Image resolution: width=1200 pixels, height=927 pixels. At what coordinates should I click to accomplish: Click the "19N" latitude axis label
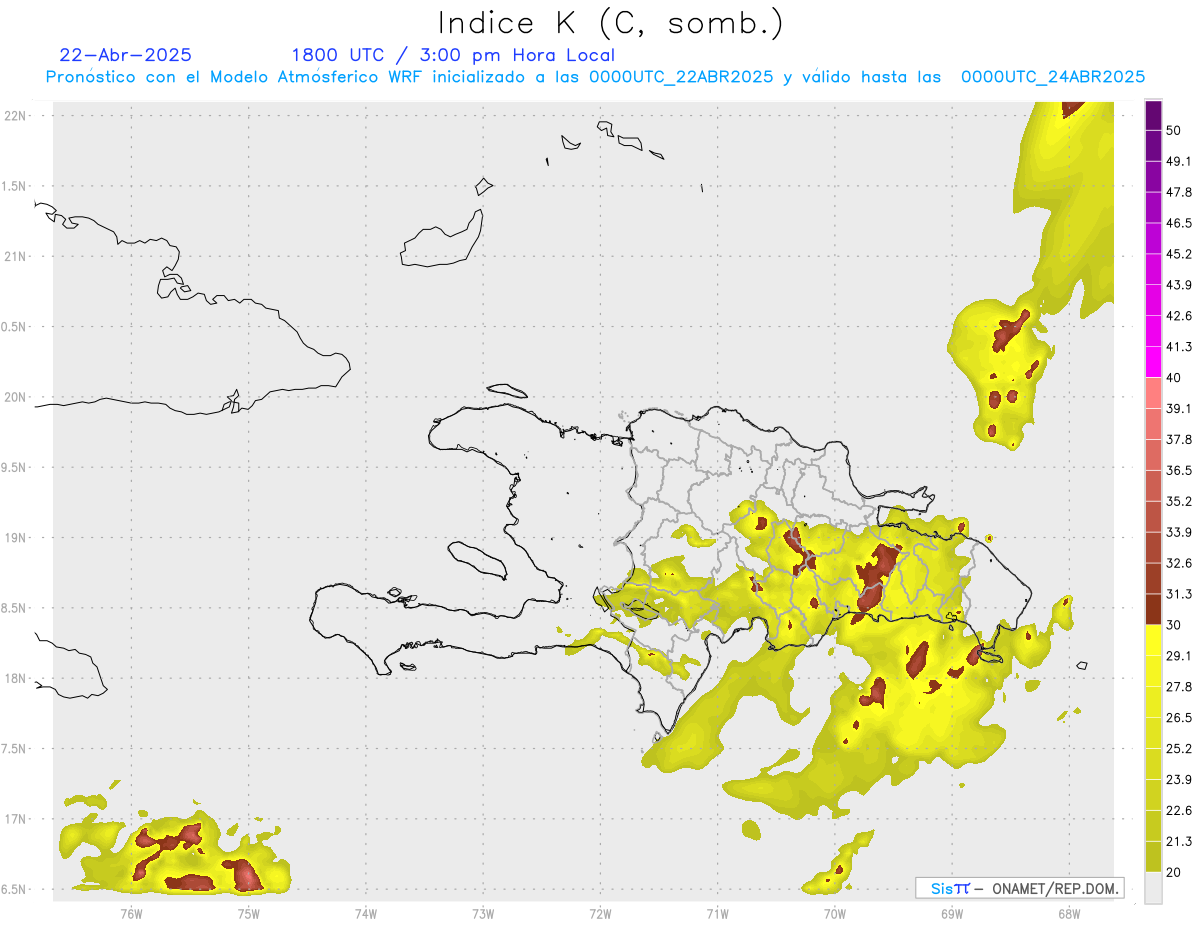[15, 538]
